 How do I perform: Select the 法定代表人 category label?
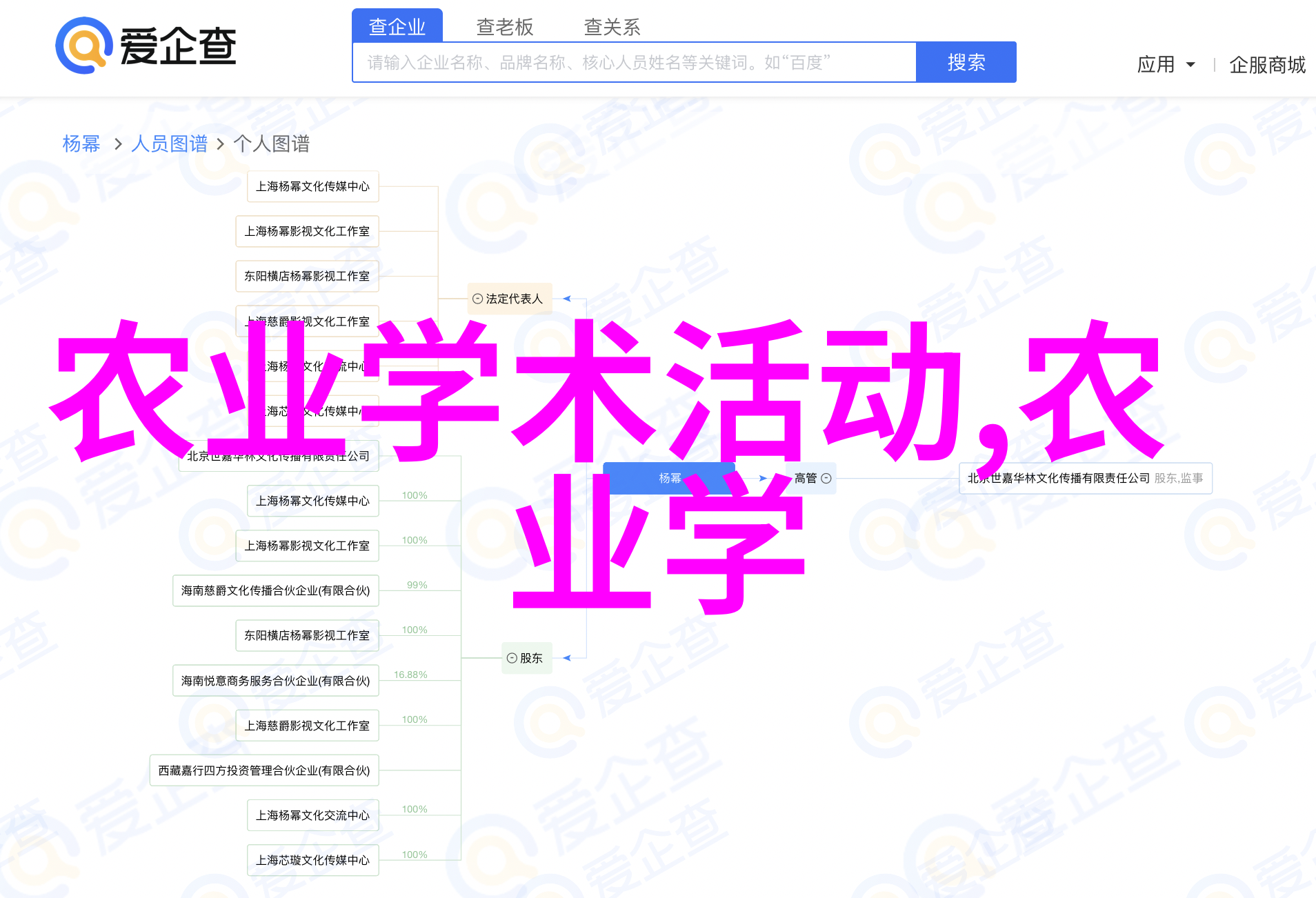pos(515,299)
